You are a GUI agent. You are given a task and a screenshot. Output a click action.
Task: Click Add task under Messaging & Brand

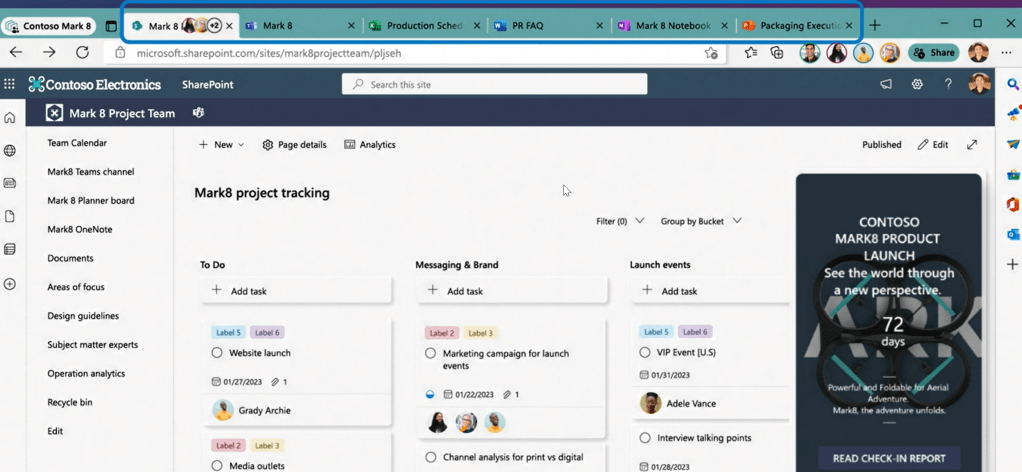pyautogui.click(x=511, y=291)
